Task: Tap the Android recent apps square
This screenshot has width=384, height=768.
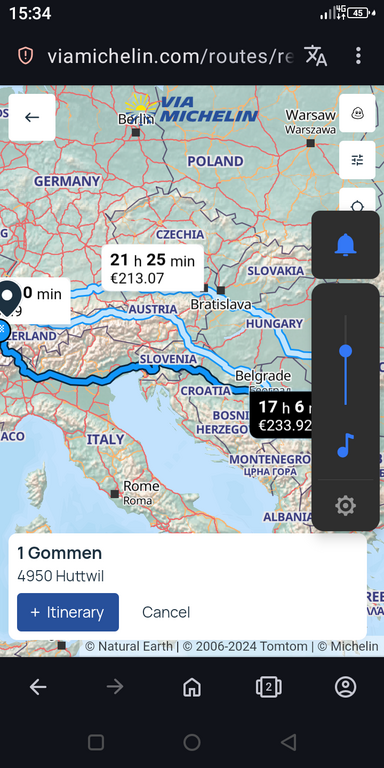Action: pyautogui.click(x=96, y=743)
